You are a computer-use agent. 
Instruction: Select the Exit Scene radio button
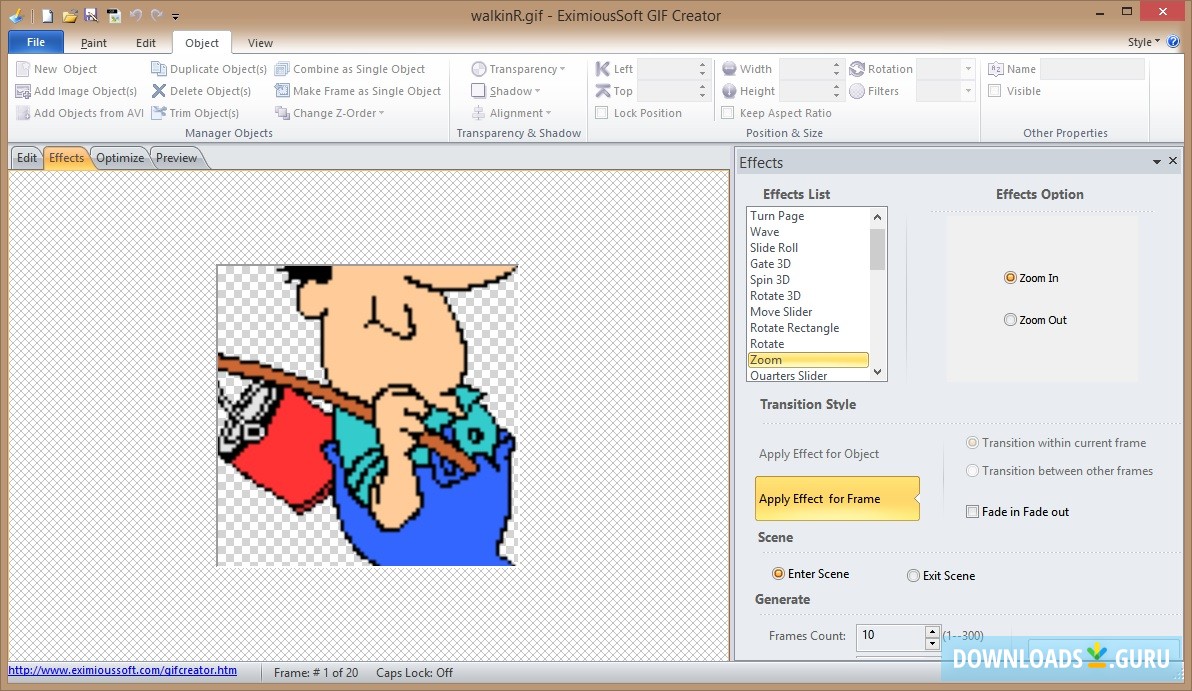913,576
